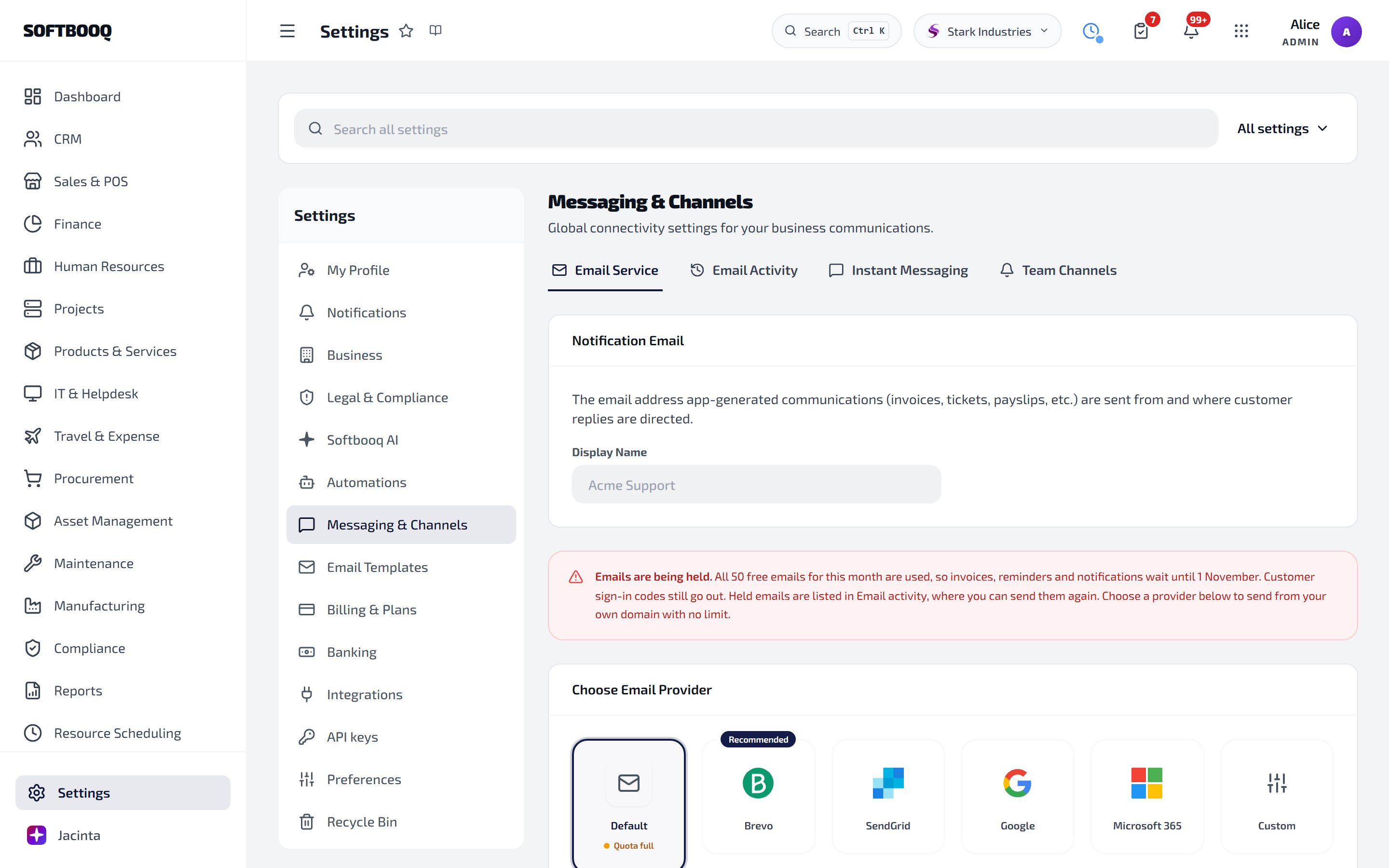Open Manufacturing module
This screenshot has height=868, width=1389.
click(x=123, y=606)
